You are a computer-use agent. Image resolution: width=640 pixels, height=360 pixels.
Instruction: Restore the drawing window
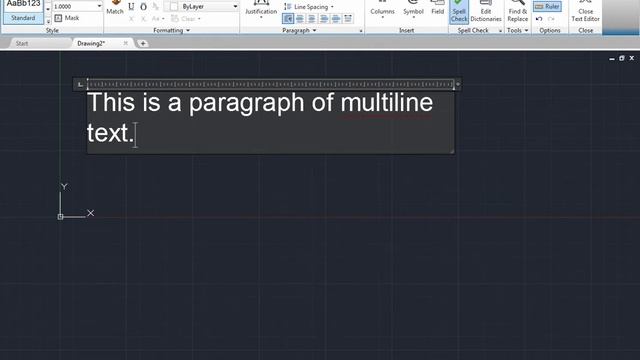click(621, 58)
